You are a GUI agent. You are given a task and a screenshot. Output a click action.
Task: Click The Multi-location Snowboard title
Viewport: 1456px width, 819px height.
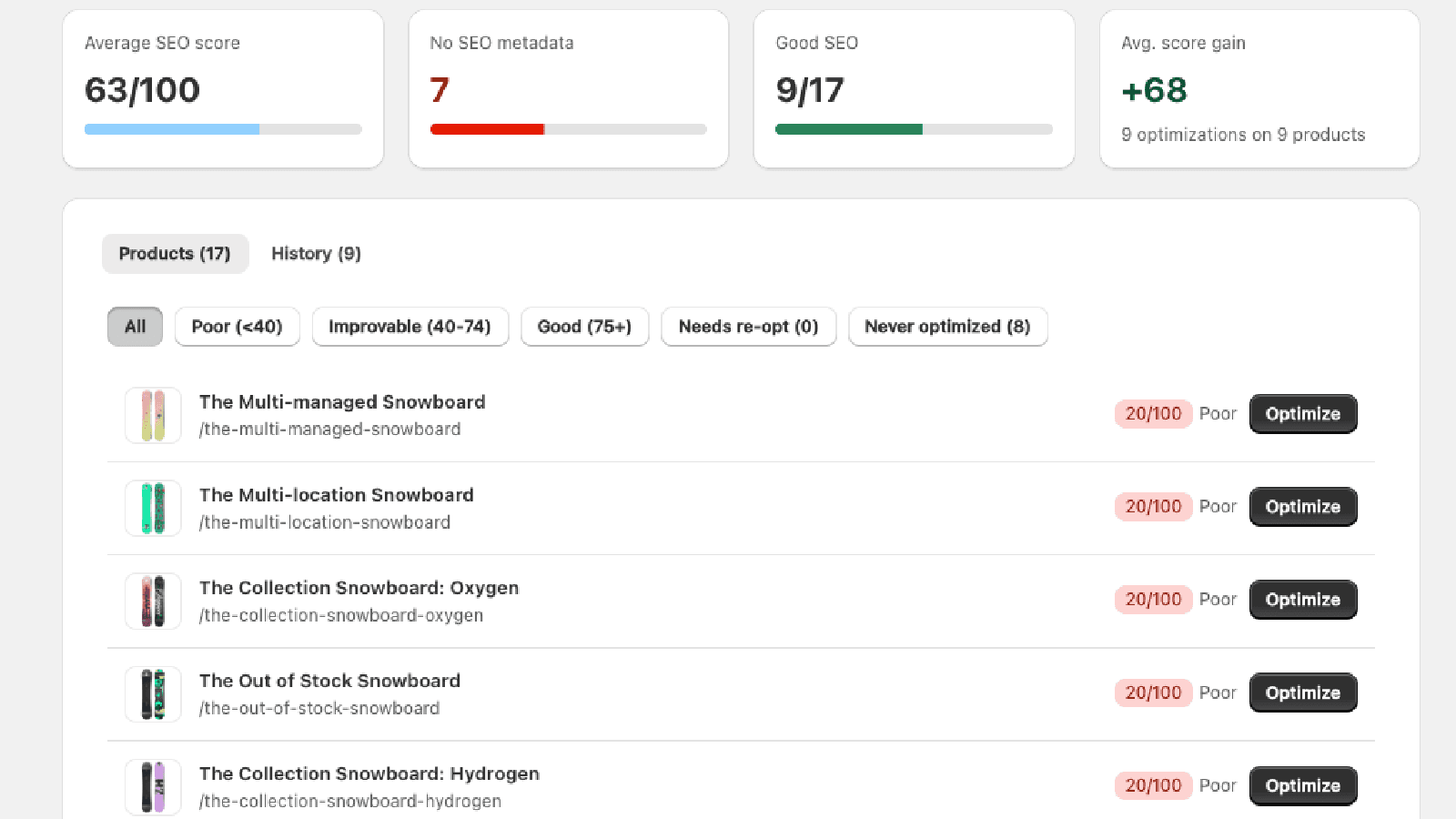click(x=337, y=495)
